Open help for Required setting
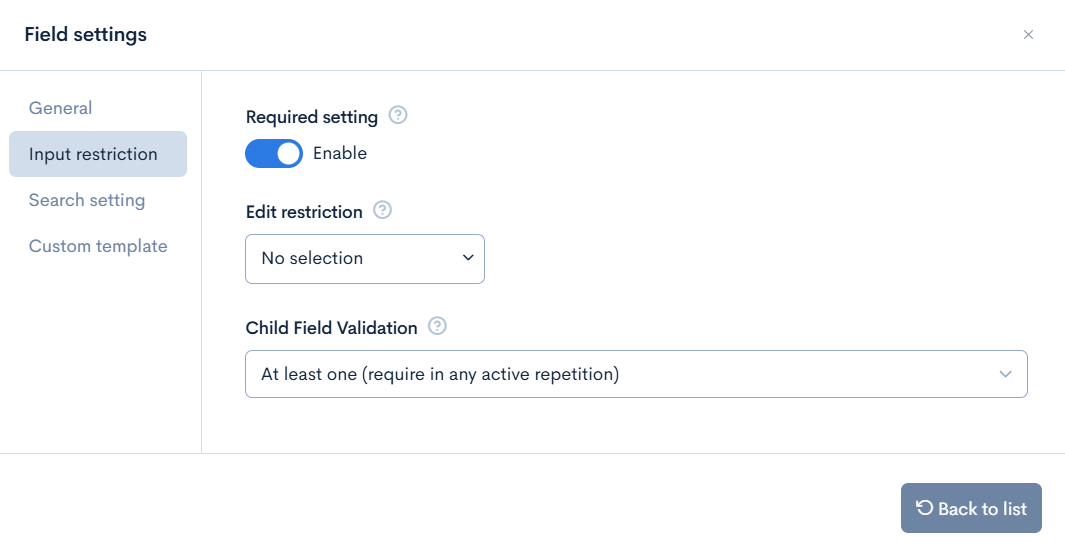This screenshot has width=1065, height=555. pos(398,115)
